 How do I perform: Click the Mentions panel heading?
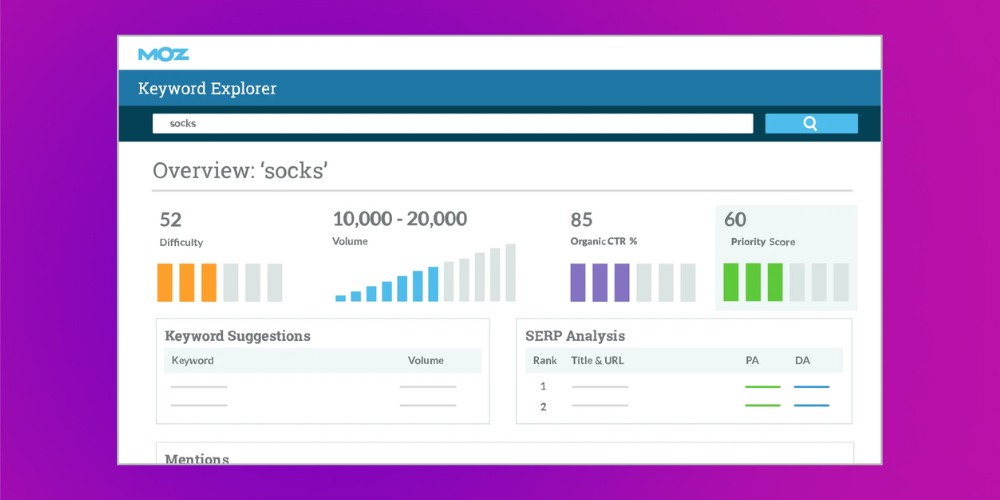[196, 459]
